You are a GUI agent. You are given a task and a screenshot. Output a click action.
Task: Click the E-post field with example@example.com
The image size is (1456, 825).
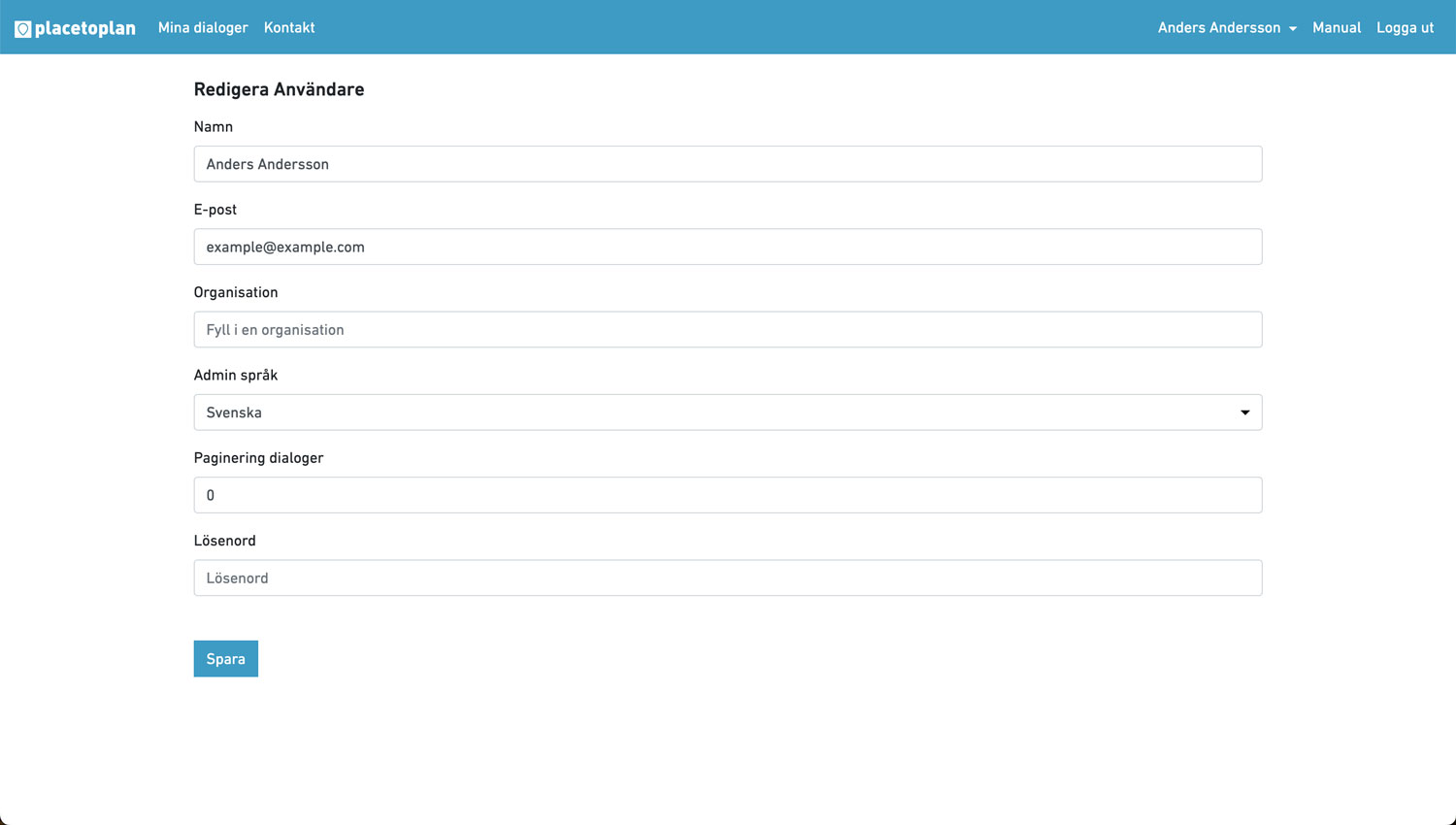[x=728, y=247]
